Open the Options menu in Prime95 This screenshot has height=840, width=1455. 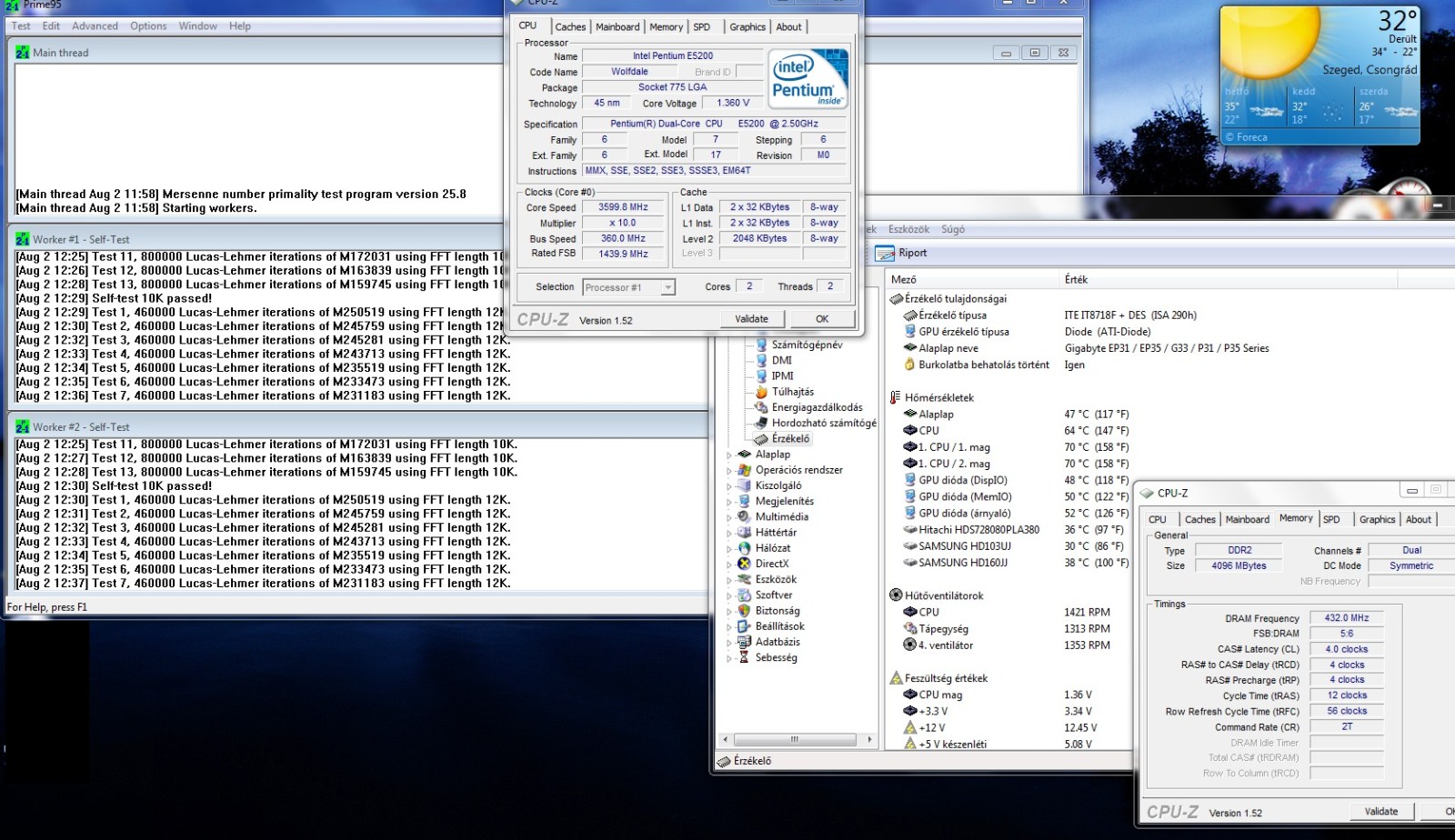point(148,25)
